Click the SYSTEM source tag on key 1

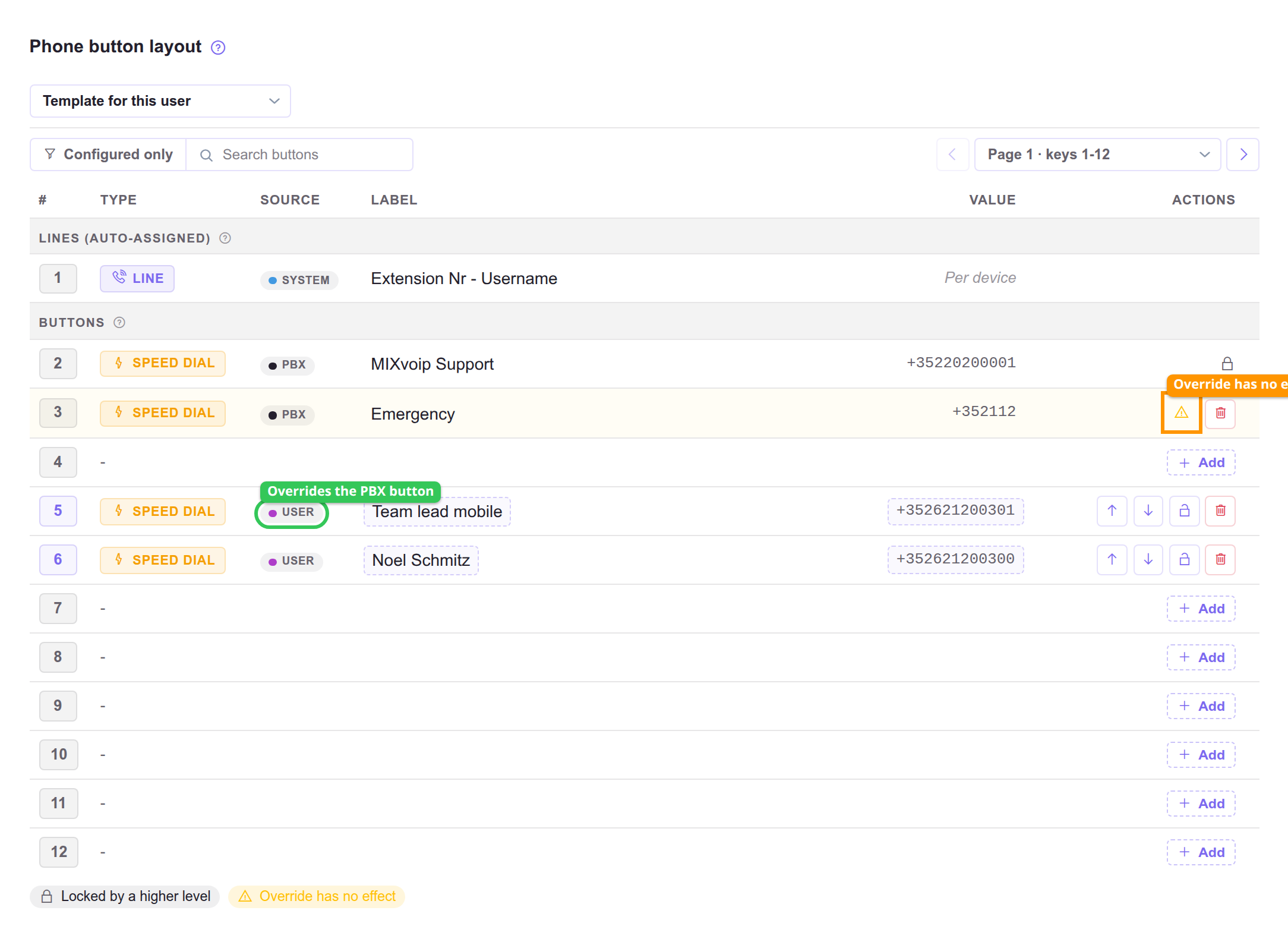[299, 280]
